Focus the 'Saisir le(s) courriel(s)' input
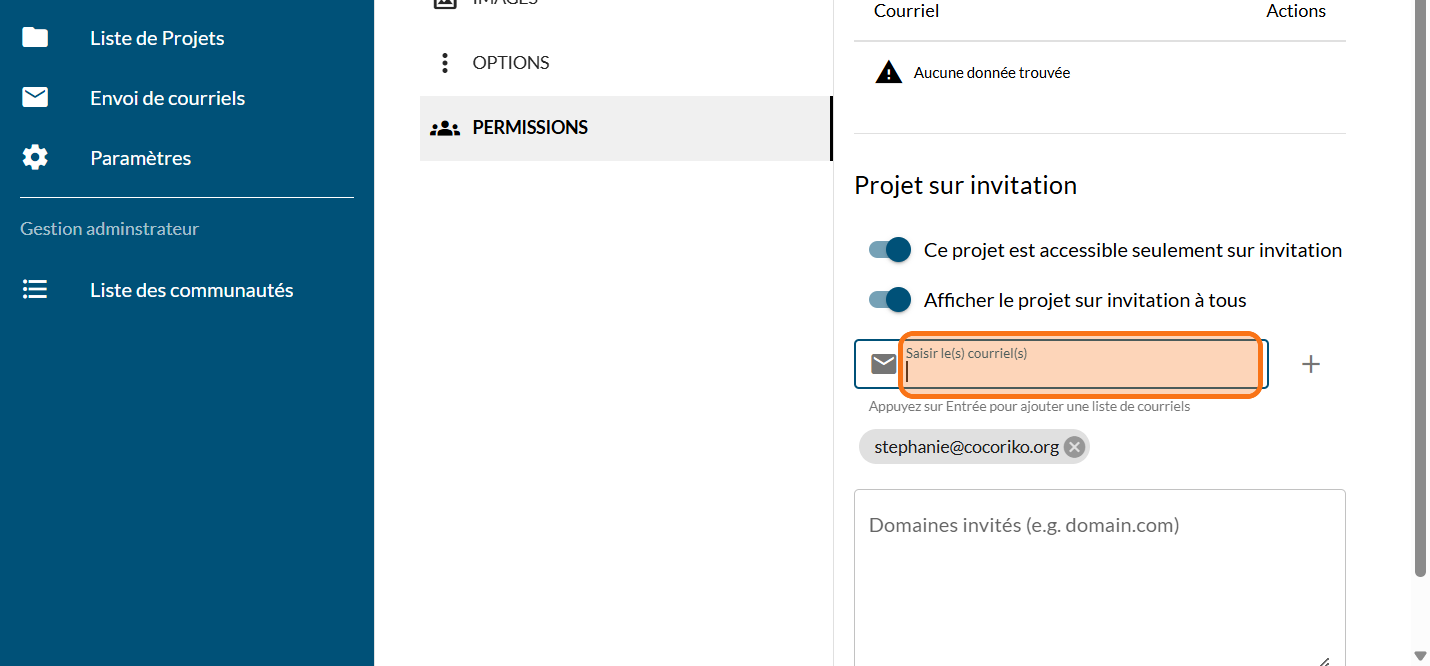Screen dimensions: 1430x666 pos(1080,371)
